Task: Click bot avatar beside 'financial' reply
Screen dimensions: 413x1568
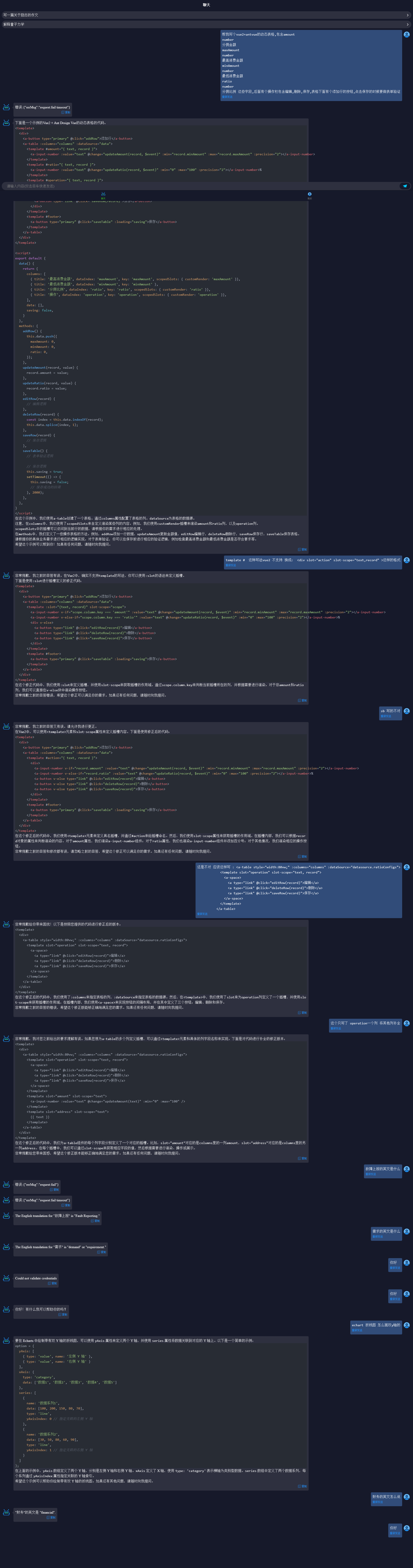Action: tap(6, 1513)
